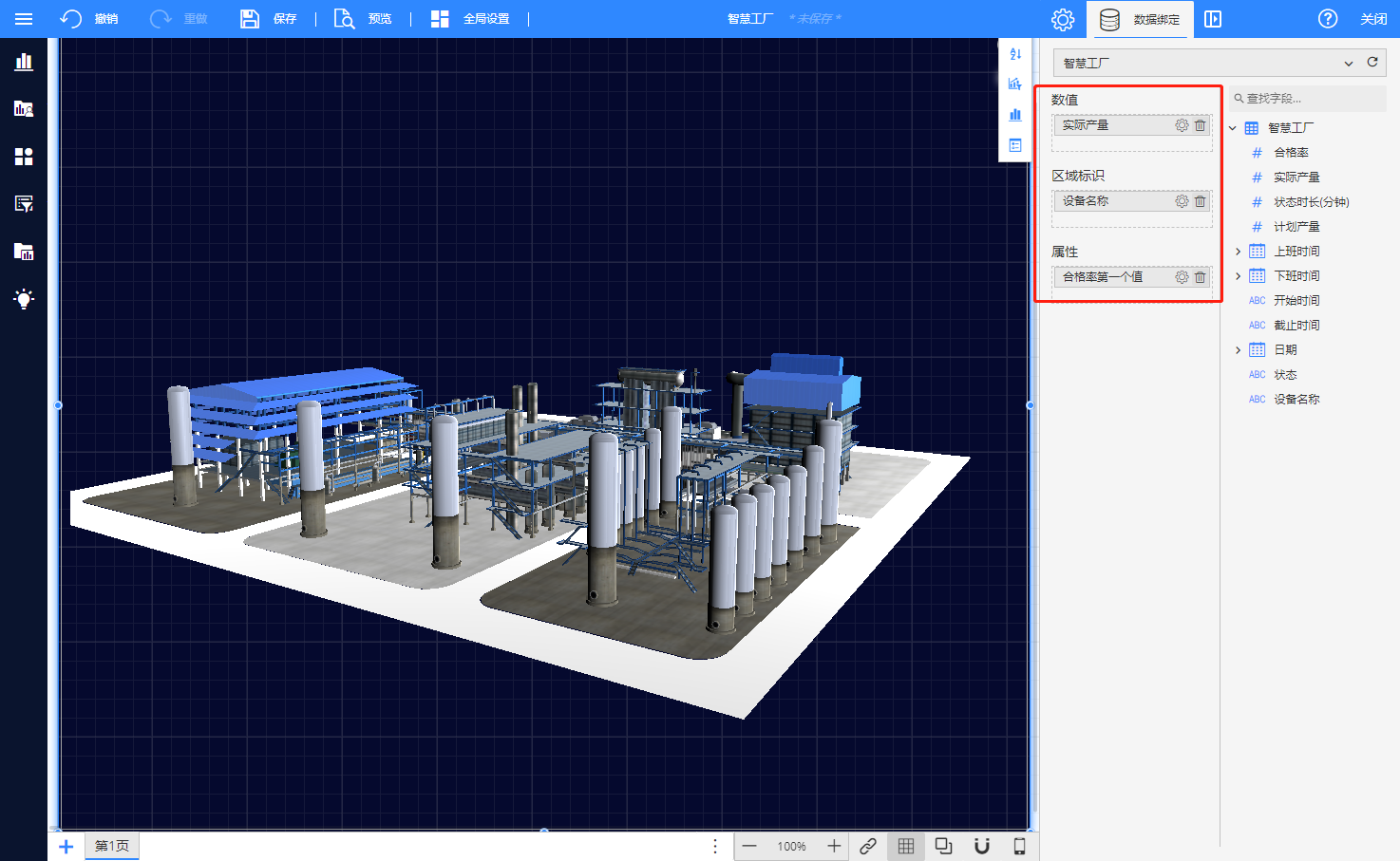Open the settings gear in top toolbar
The width and height of the screenshot is (1400, 861).
coord(1063,19)
